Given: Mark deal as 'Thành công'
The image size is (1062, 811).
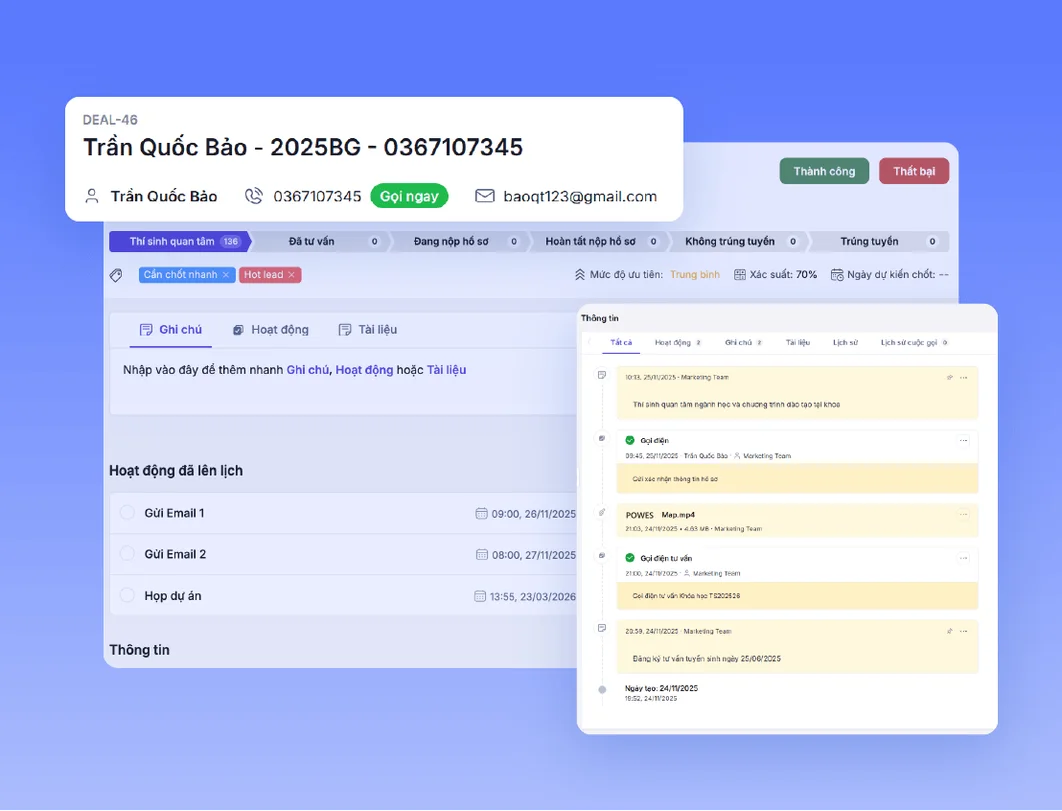Looking at the screenshot, I should [x=824, y=171].
